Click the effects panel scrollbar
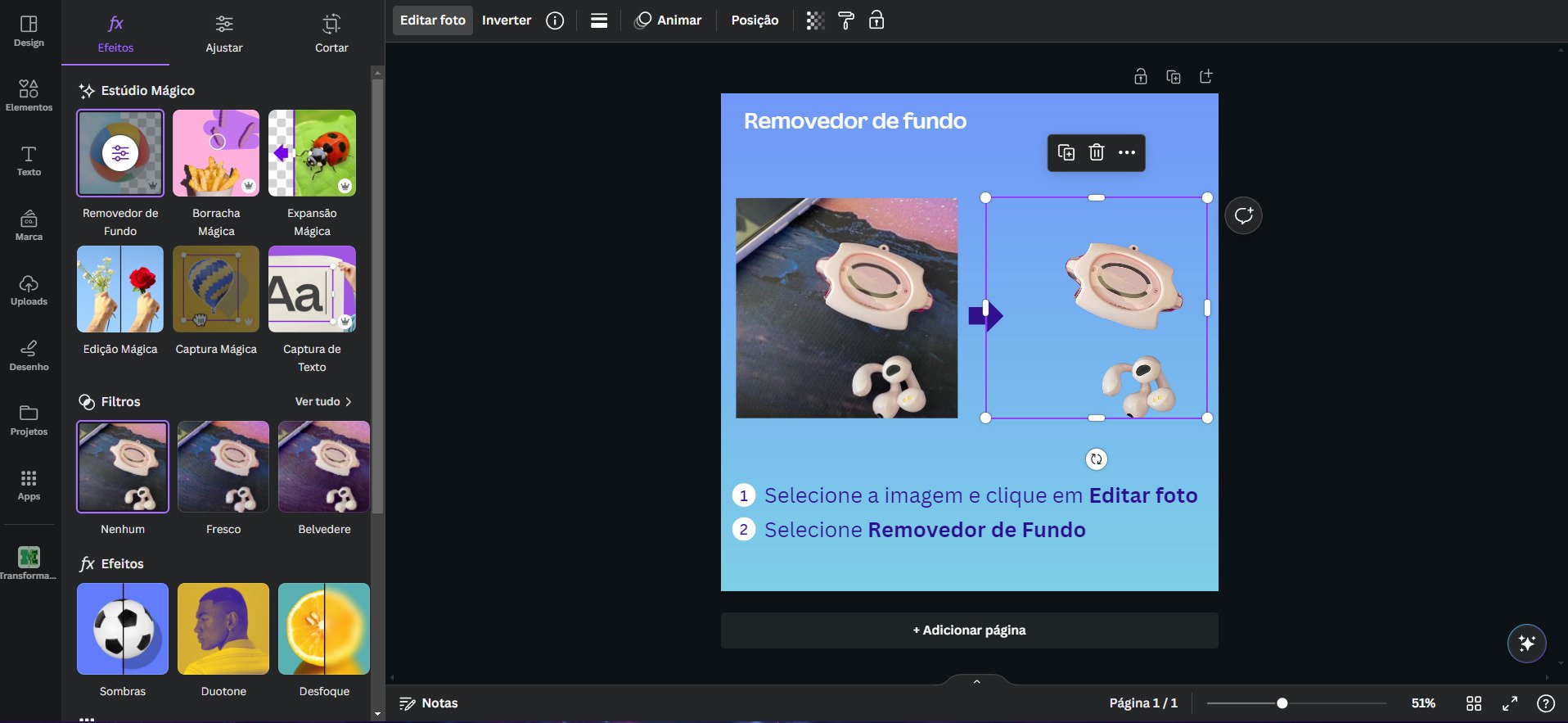Screen dimensions: 1568x723 coord(377,296)
